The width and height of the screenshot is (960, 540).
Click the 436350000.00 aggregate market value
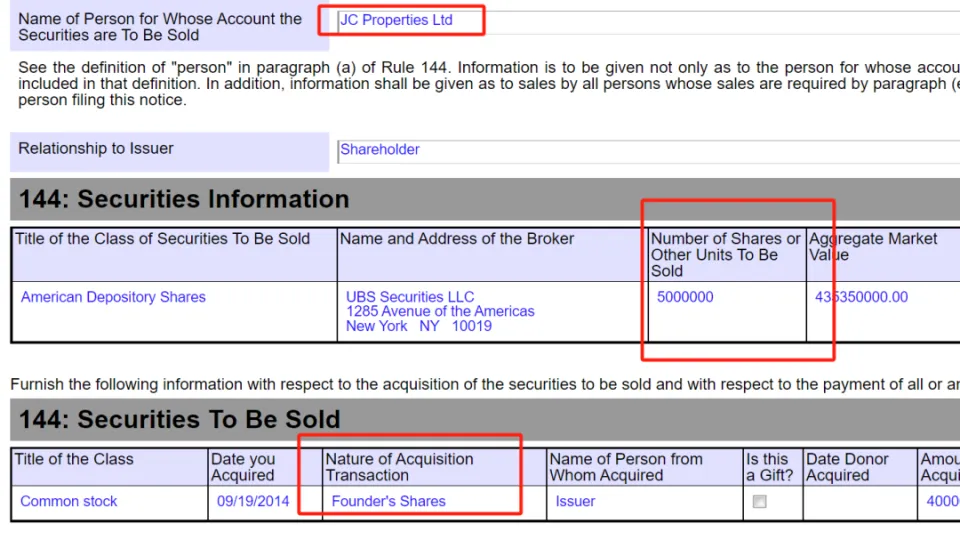862,297
